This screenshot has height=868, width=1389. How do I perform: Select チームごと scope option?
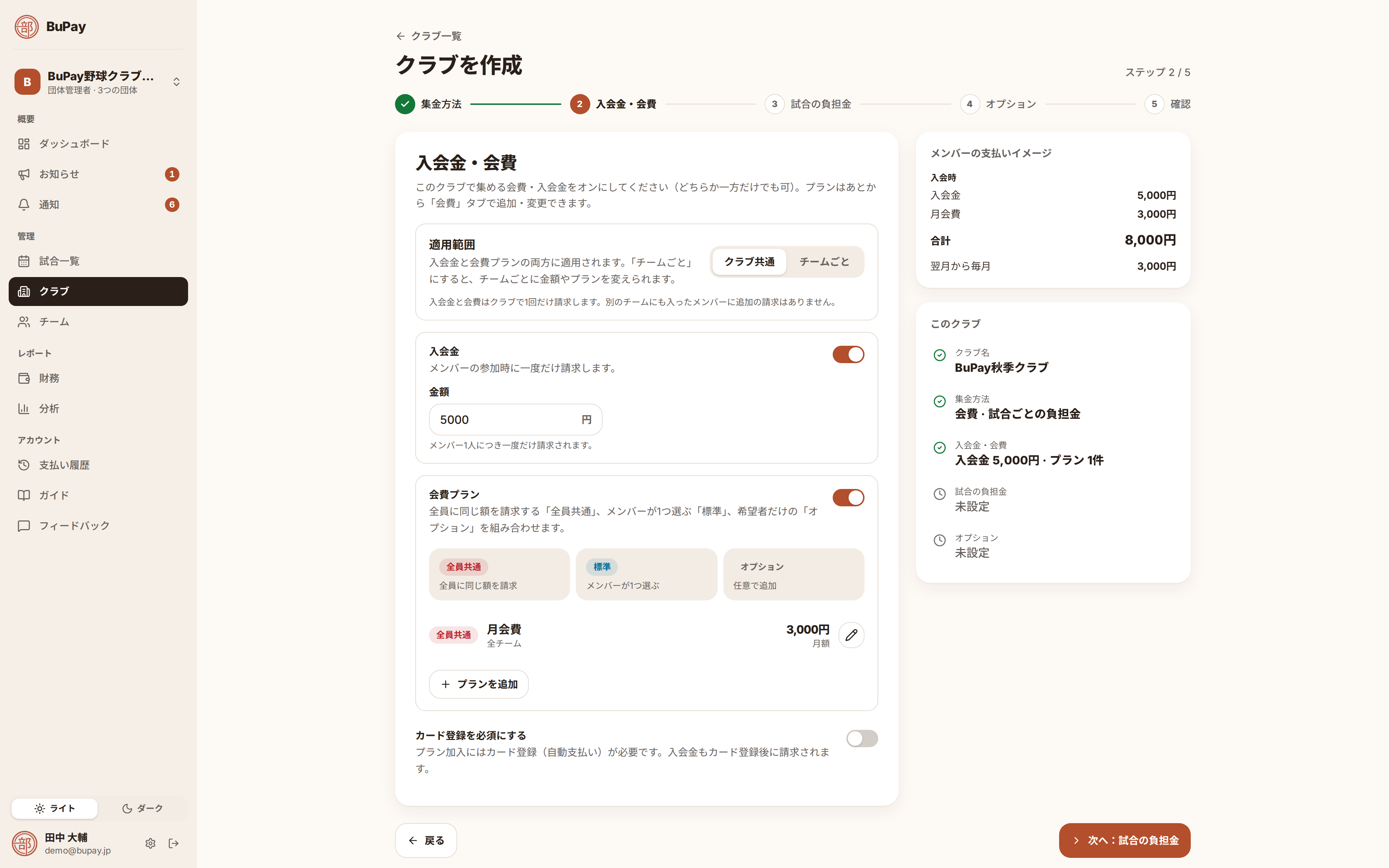824,262
